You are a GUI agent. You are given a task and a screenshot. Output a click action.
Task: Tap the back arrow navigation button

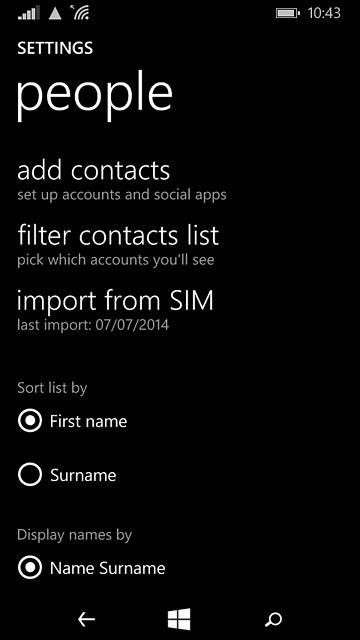click(x=87, y=620)
